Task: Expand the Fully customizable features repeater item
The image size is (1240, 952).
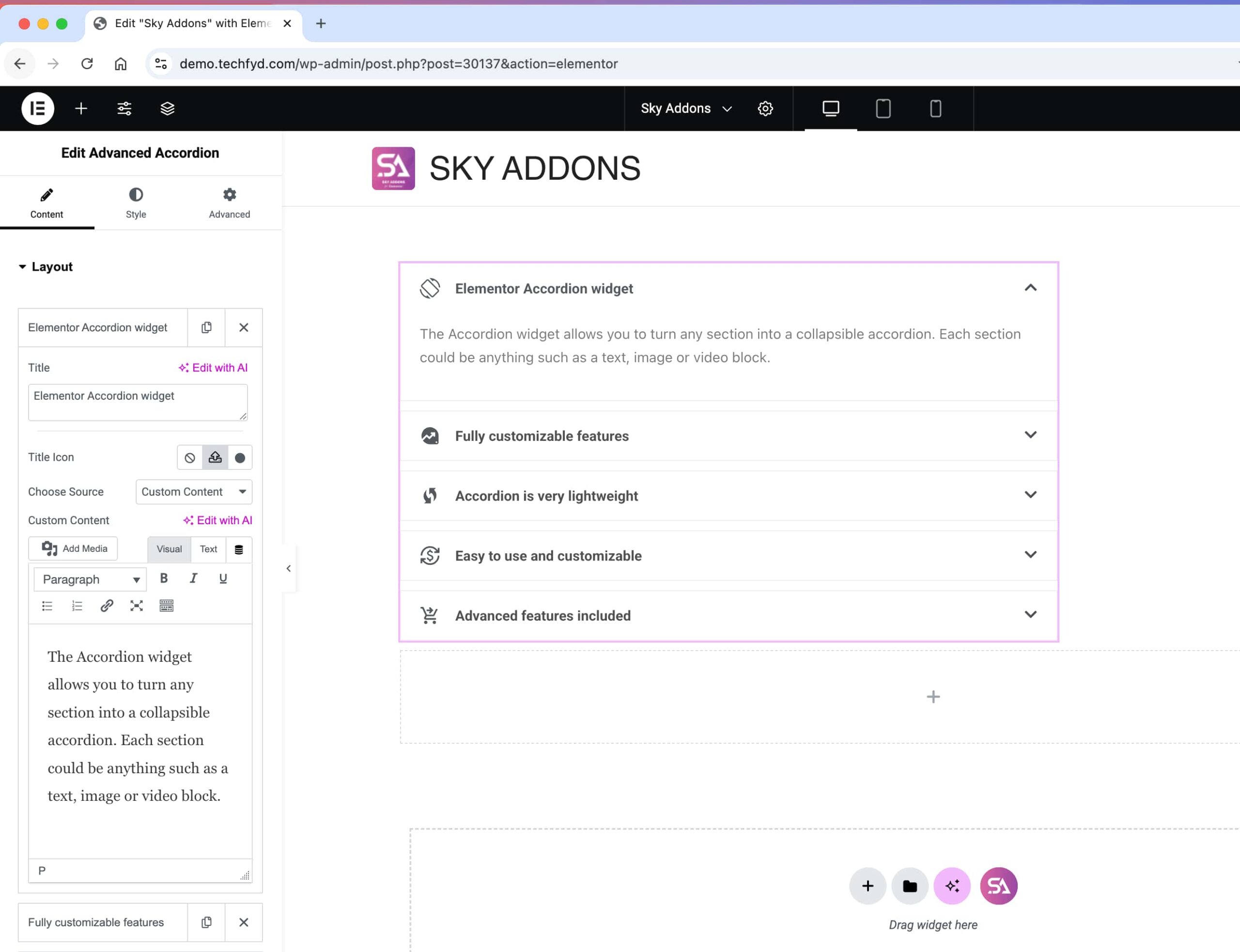Action: click(103, 922)
